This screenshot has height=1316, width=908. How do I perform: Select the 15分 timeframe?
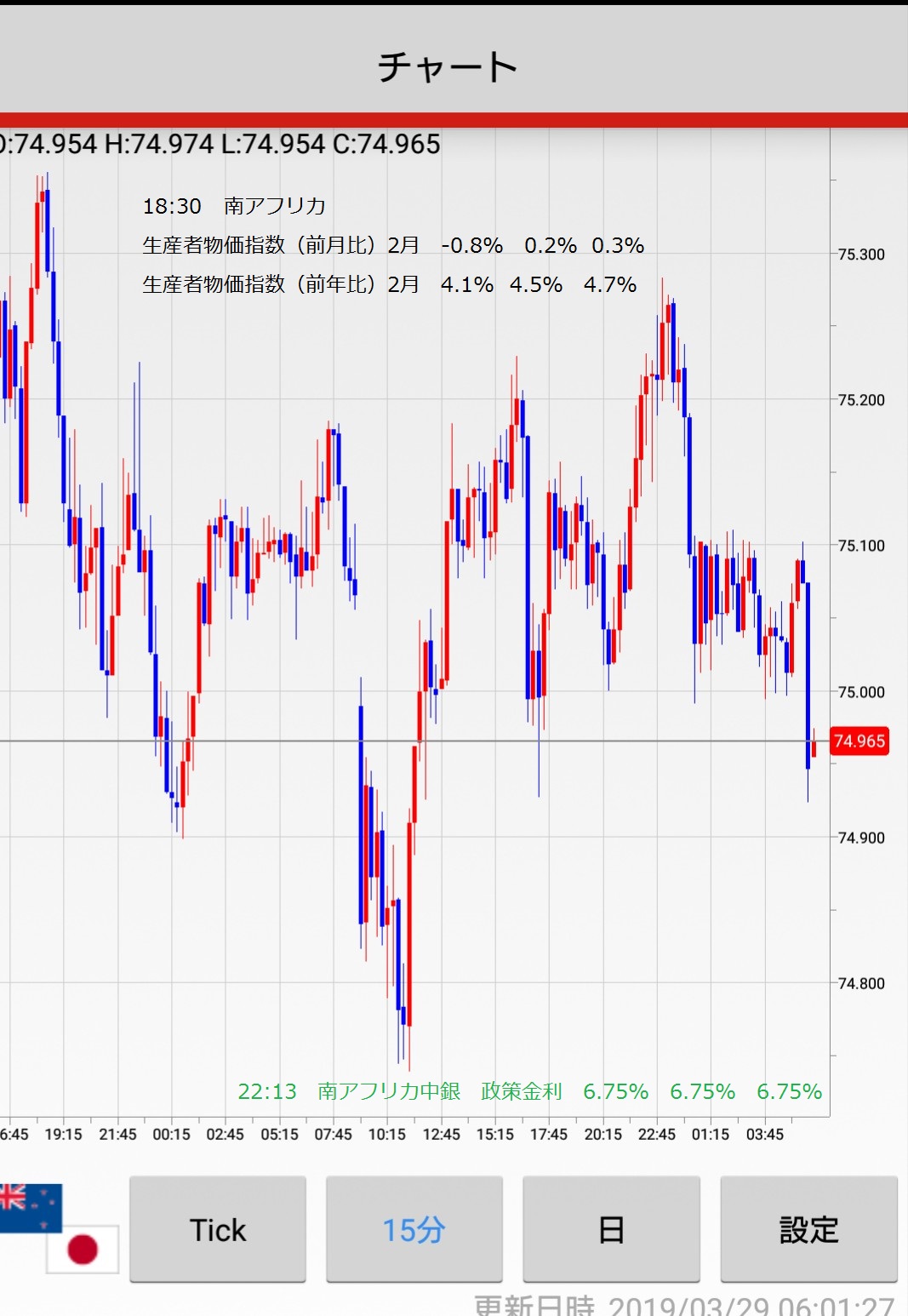tap(414, 1230)
